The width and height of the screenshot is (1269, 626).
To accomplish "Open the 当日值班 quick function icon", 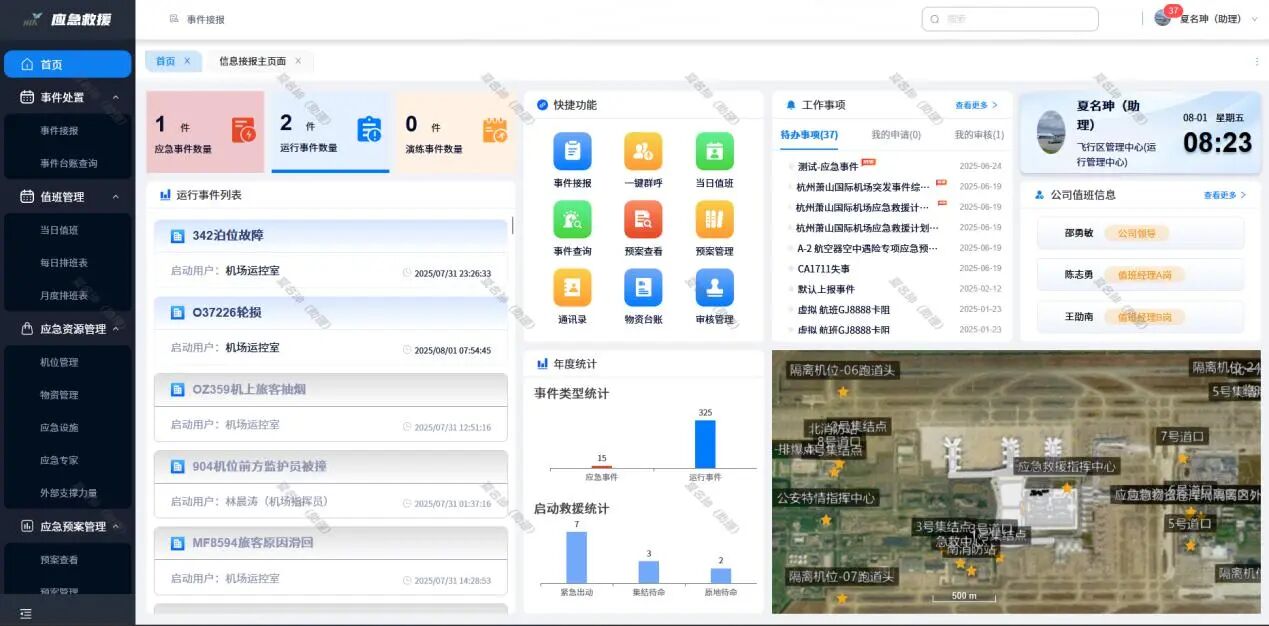I will (714, 152).
